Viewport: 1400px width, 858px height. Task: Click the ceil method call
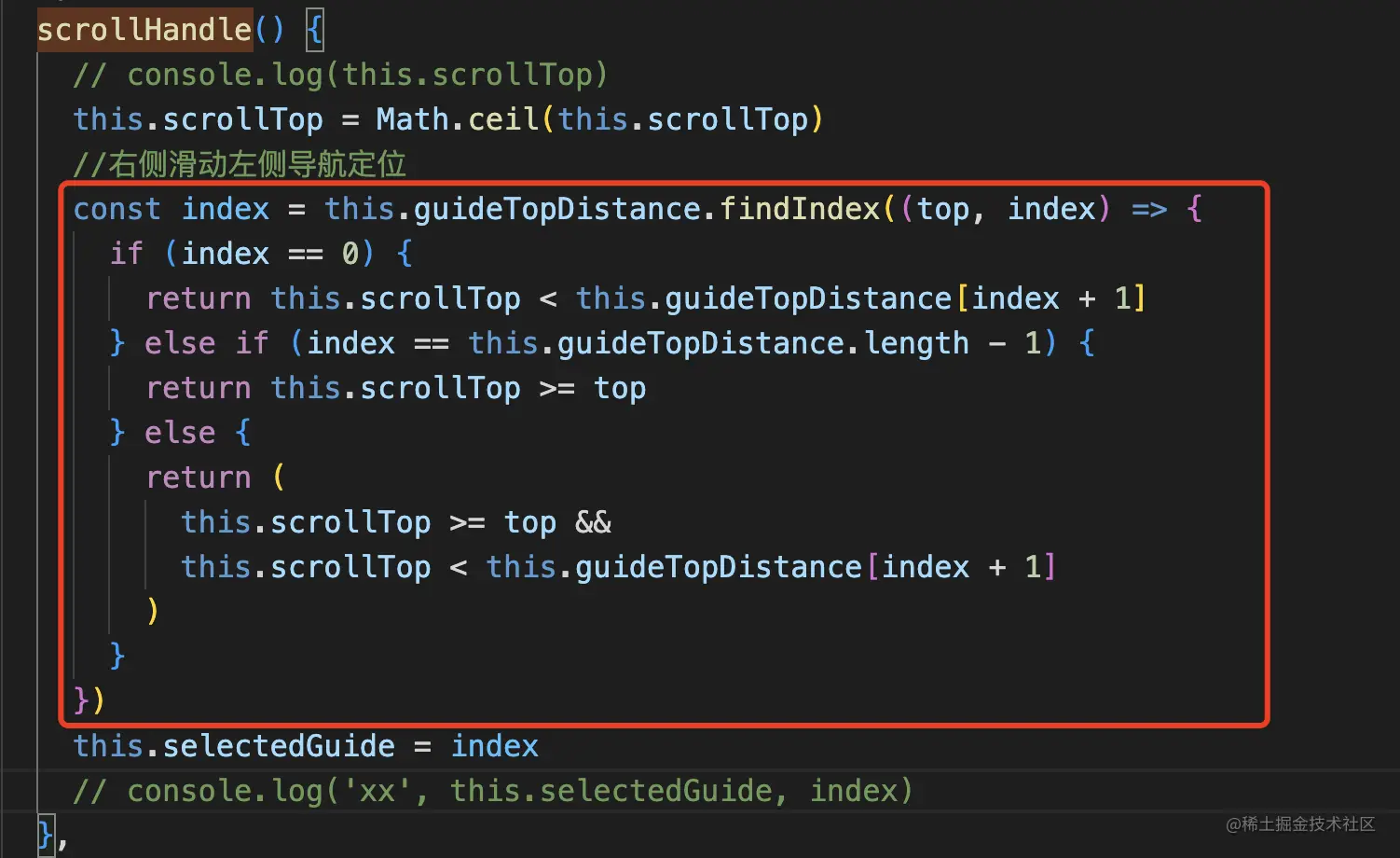pyautogui.click(x=502, y=119)
